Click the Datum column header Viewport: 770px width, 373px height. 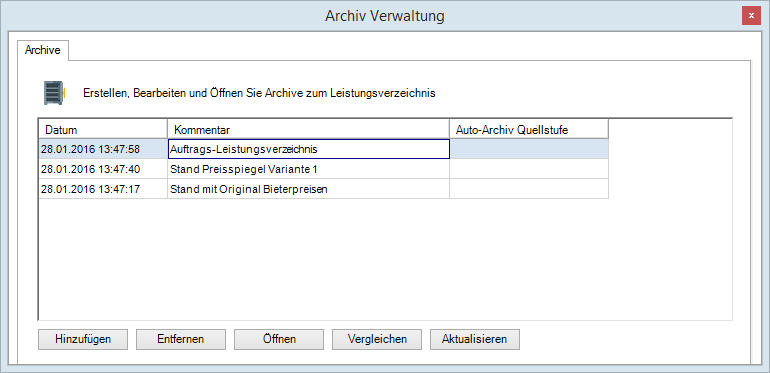(x=103, y=130)
